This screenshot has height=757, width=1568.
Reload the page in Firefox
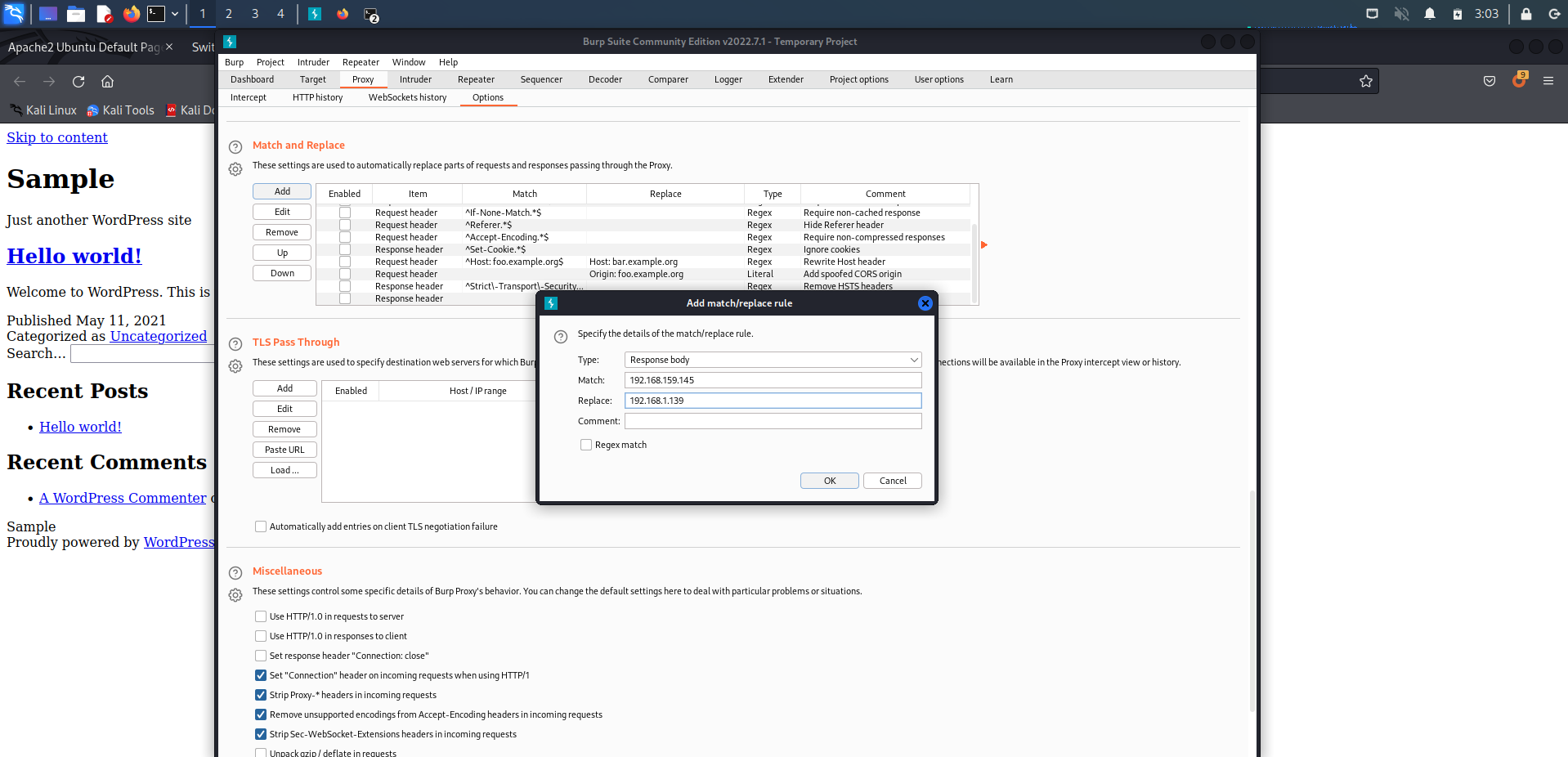pyautogui.click(x=78, y=82)
